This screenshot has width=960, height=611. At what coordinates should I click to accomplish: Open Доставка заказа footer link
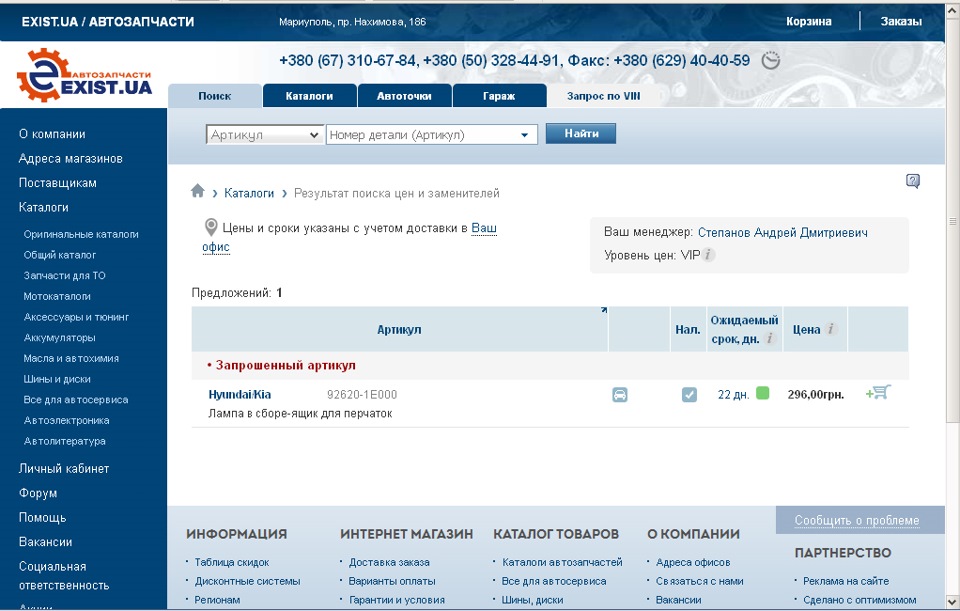389,562
